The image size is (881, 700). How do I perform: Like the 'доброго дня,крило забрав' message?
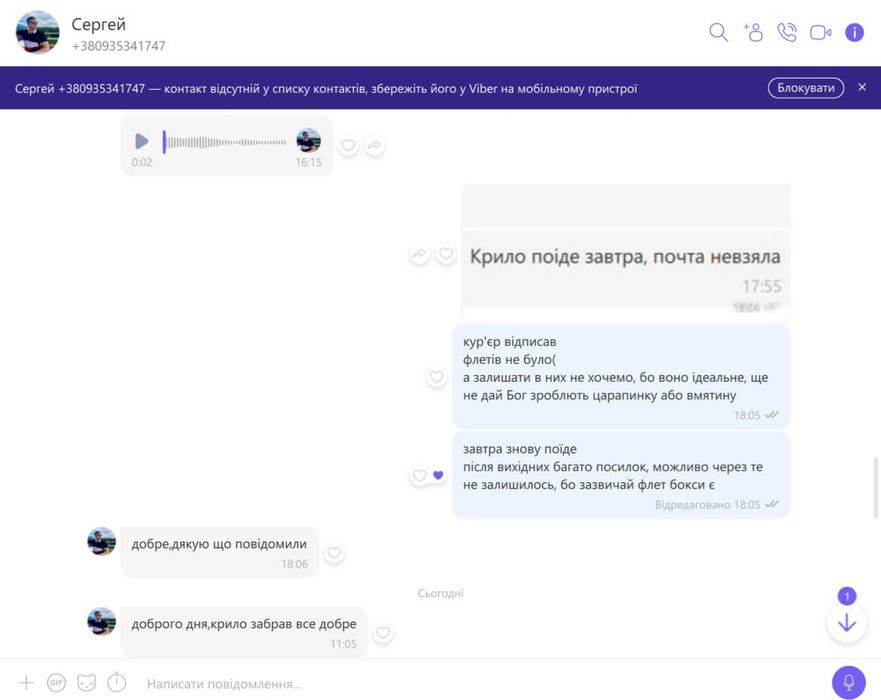[x=383, y=633]
